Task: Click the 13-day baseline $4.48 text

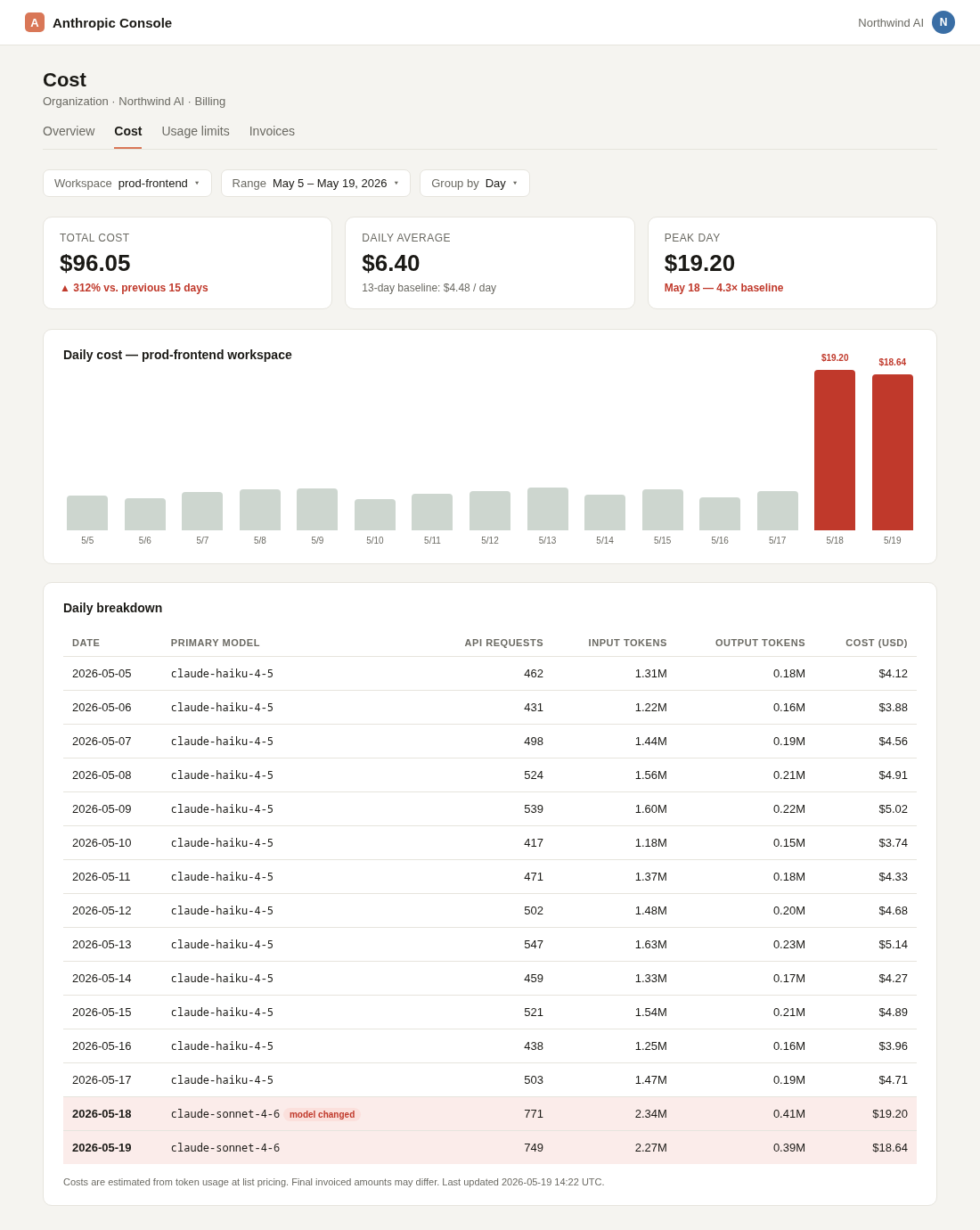Action: coord(429,288)
